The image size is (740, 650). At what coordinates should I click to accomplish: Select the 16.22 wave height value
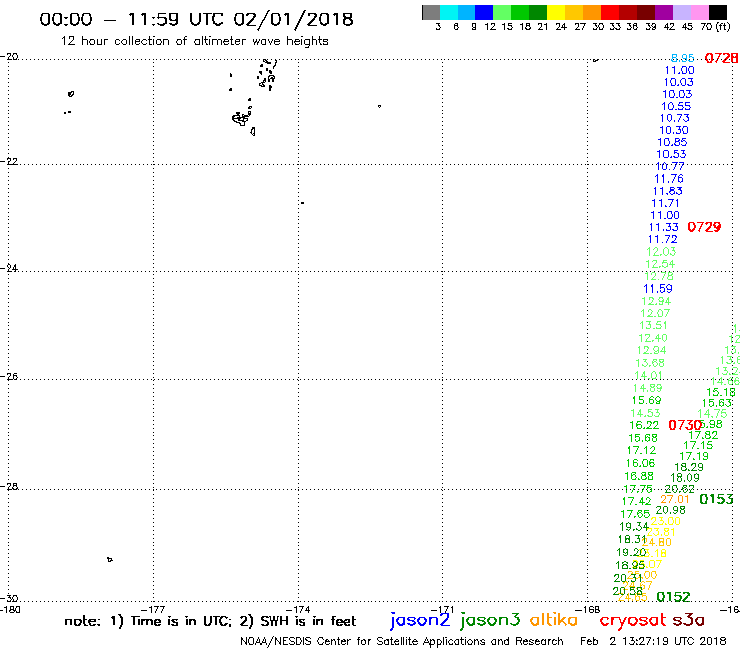coord(644,425)
